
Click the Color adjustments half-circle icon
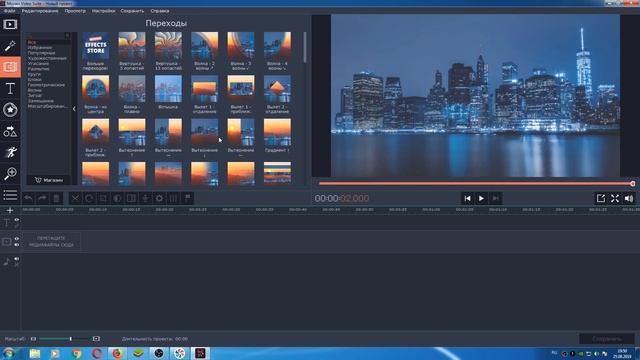[117, 198]
